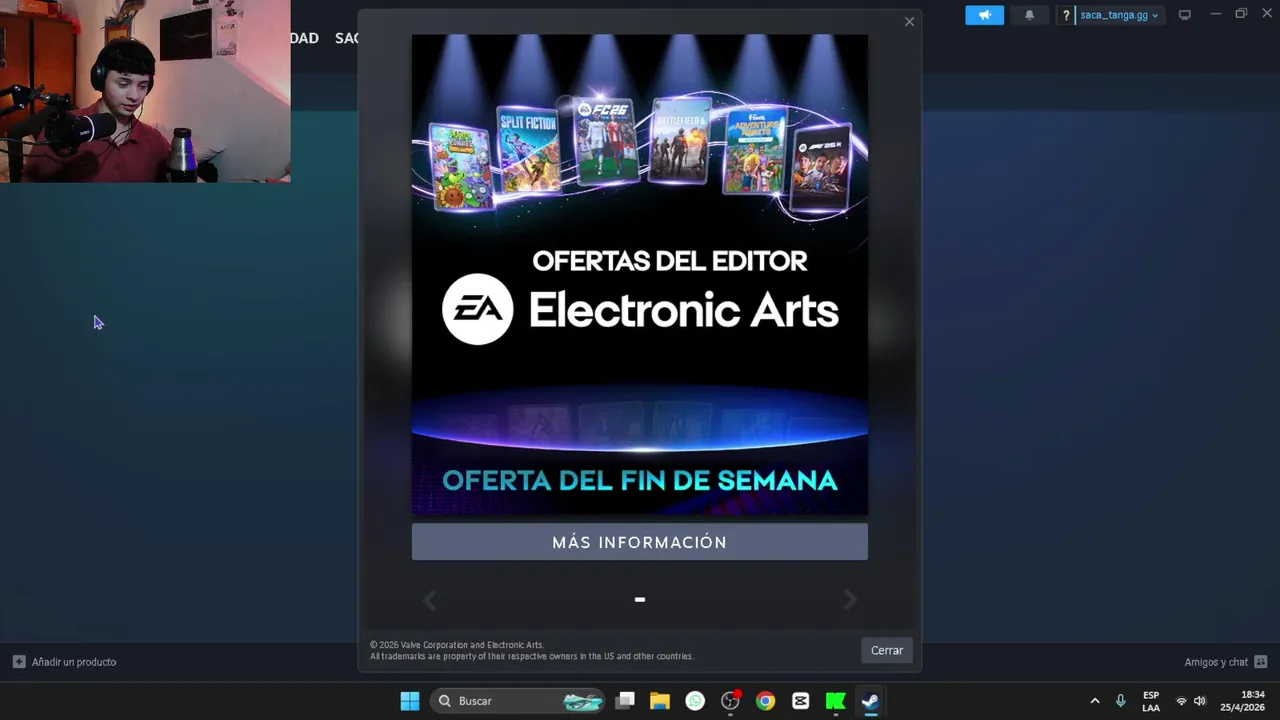Open CapCut from the taskbar
Viewport: 1280px width, 720px height.
(x=800, y=701)
